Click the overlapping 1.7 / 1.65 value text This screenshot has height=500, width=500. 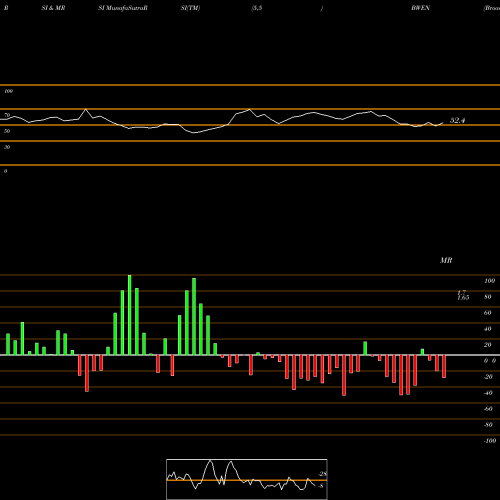pos(463,295)
